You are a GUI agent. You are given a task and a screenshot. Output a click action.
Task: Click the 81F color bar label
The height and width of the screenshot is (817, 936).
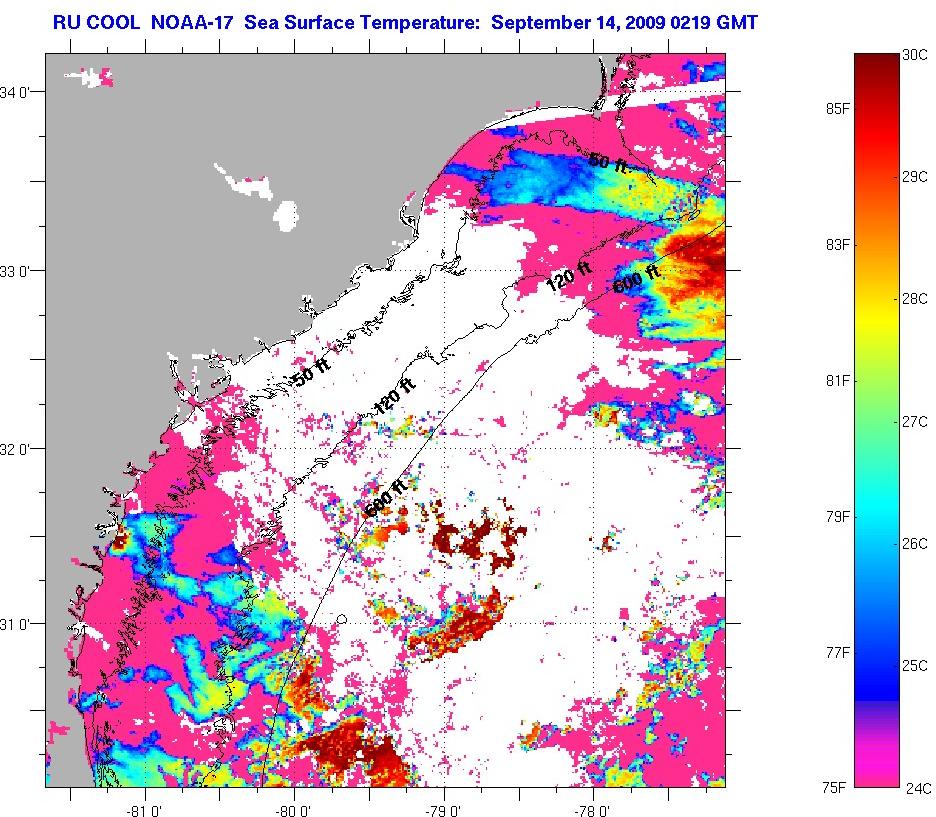click(838, 381)
